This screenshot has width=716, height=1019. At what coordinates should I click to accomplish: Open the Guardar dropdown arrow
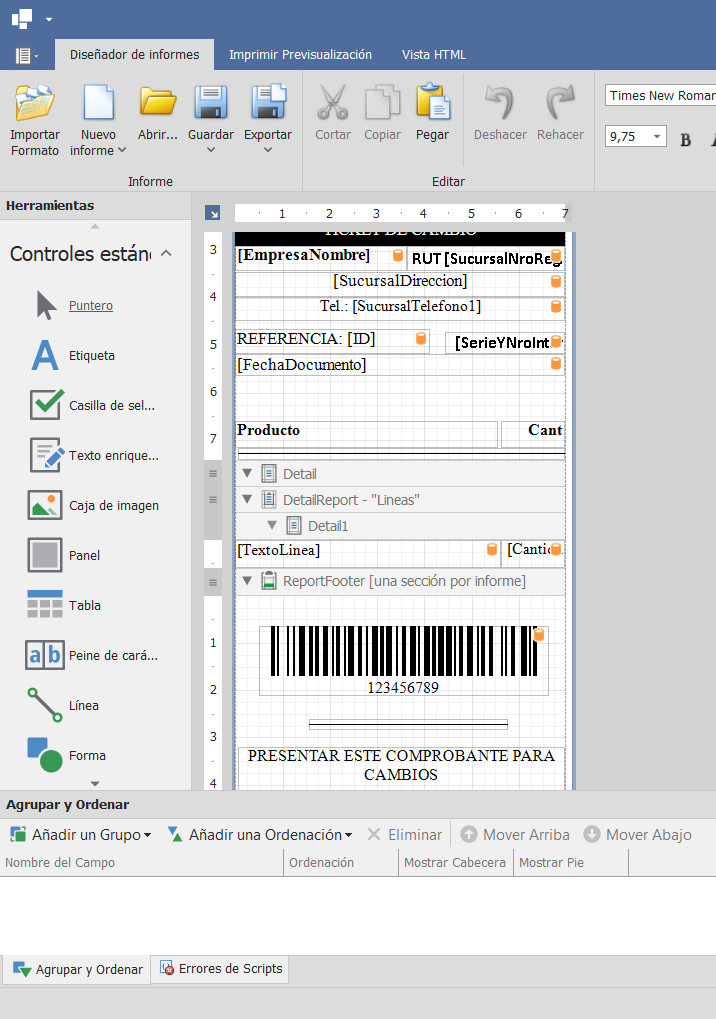(211, 150)
